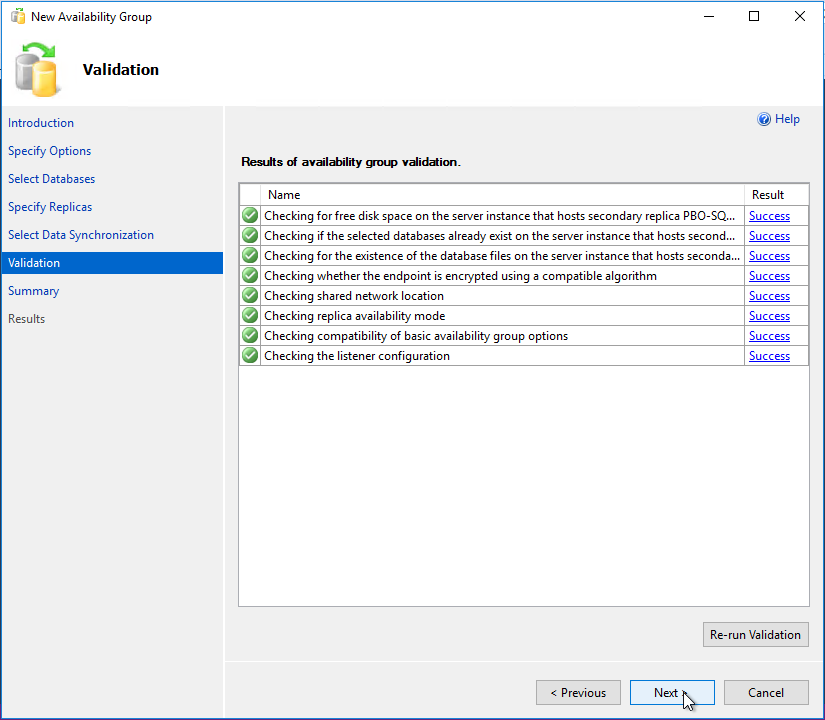Select the Summary step in sidebar
This screenshot has width=825, height=720.
click(x=34, y=291)
